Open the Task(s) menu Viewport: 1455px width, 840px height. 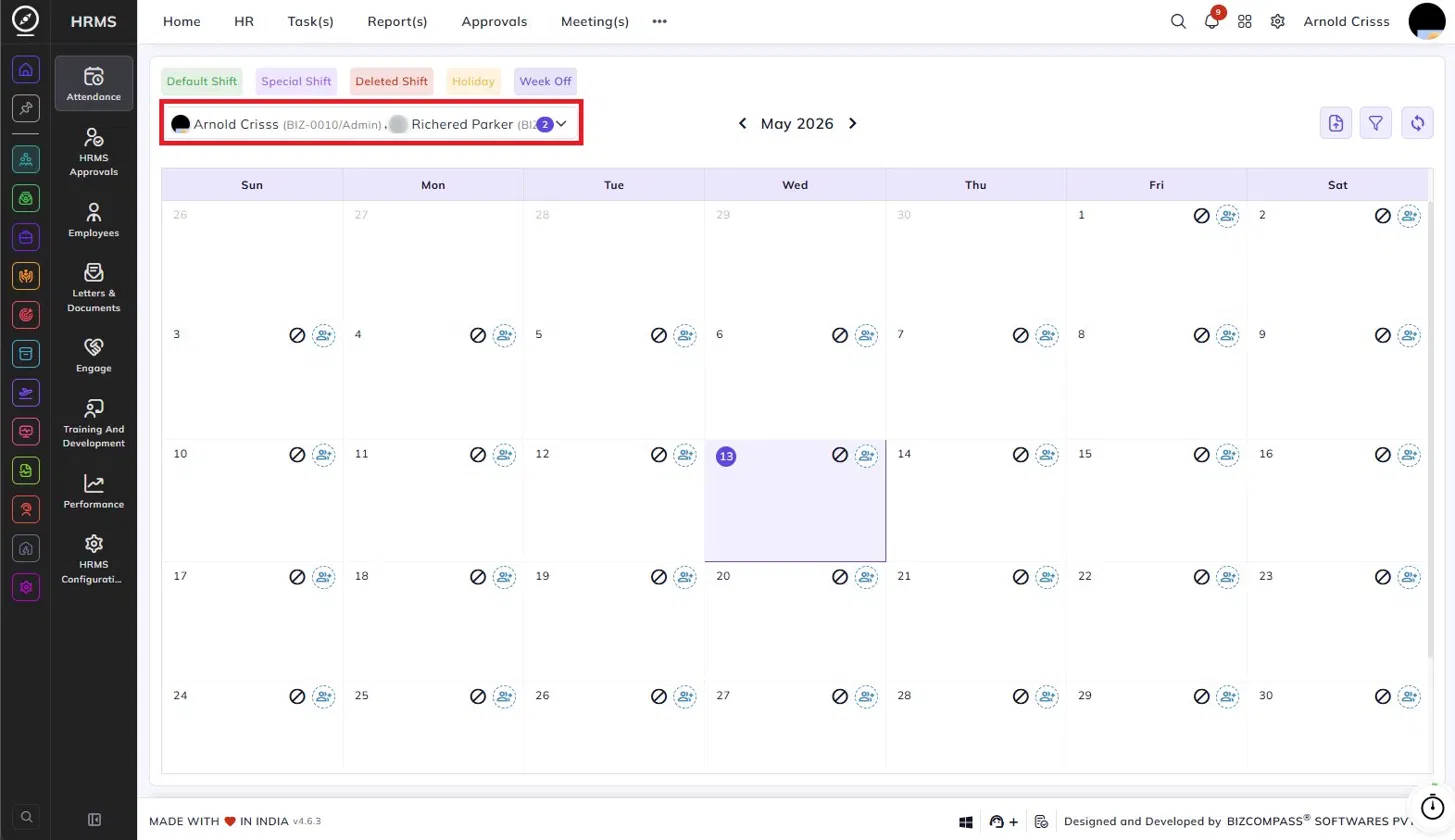310,21
